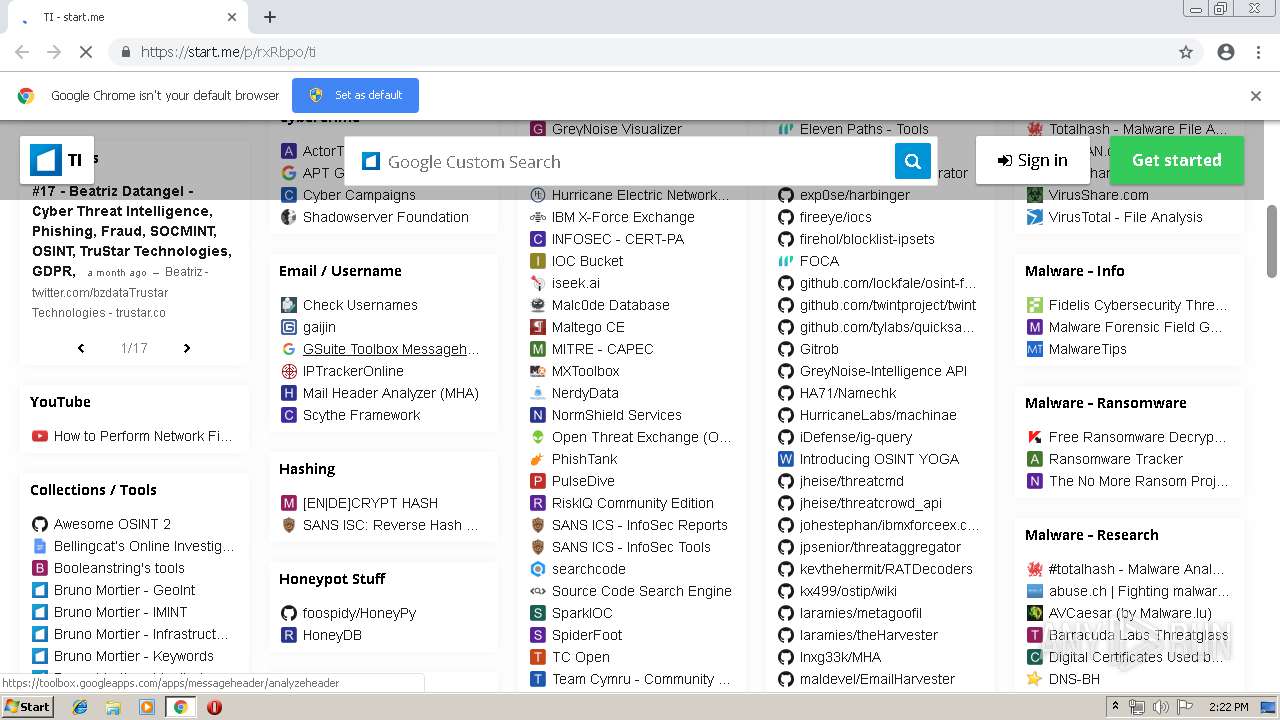1280x720 pixels.
Task: Go to next post in the feed widget
Action: point(187,348)
